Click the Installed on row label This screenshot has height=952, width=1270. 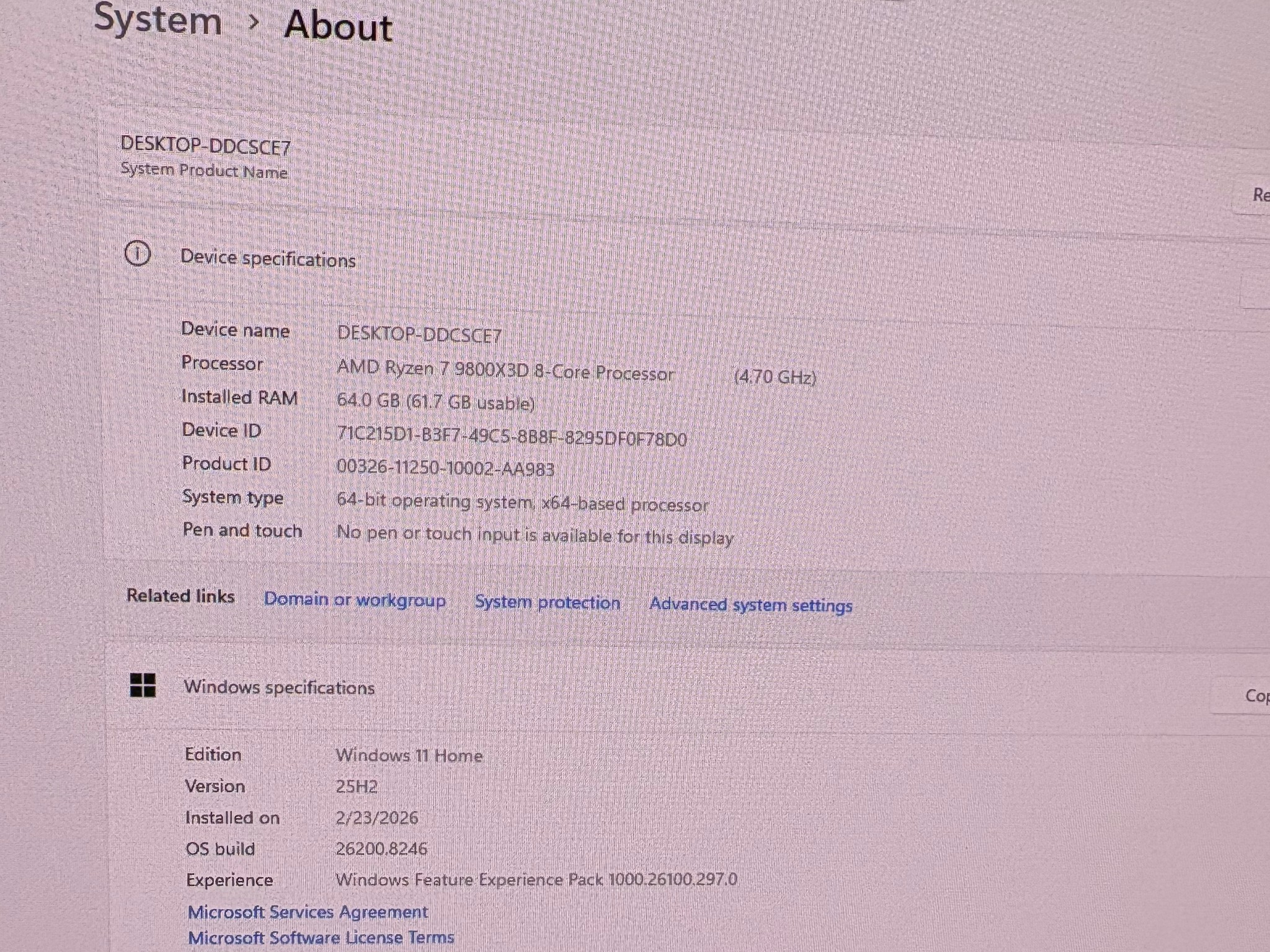click(233, 818)
